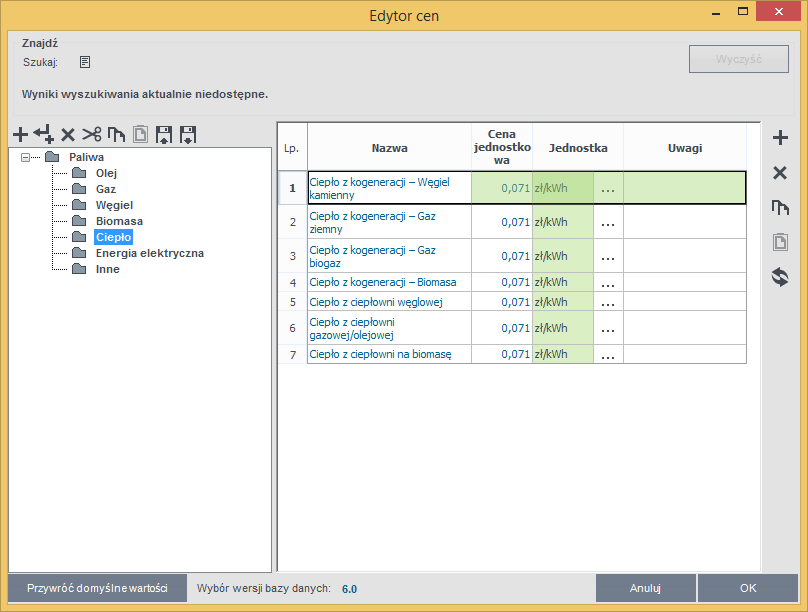This screenshot has width=808, height=612.
Task: Minimize the Edytor cen window
Action: 716,12
